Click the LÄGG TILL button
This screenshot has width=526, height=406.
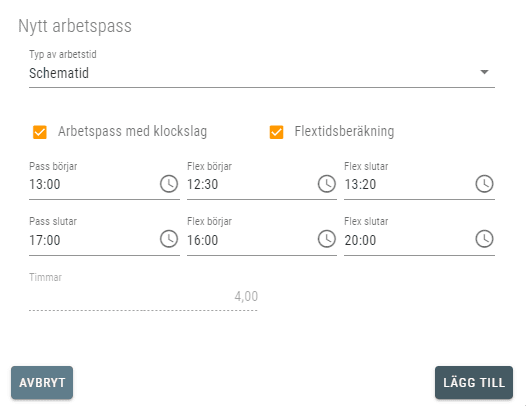474,383
